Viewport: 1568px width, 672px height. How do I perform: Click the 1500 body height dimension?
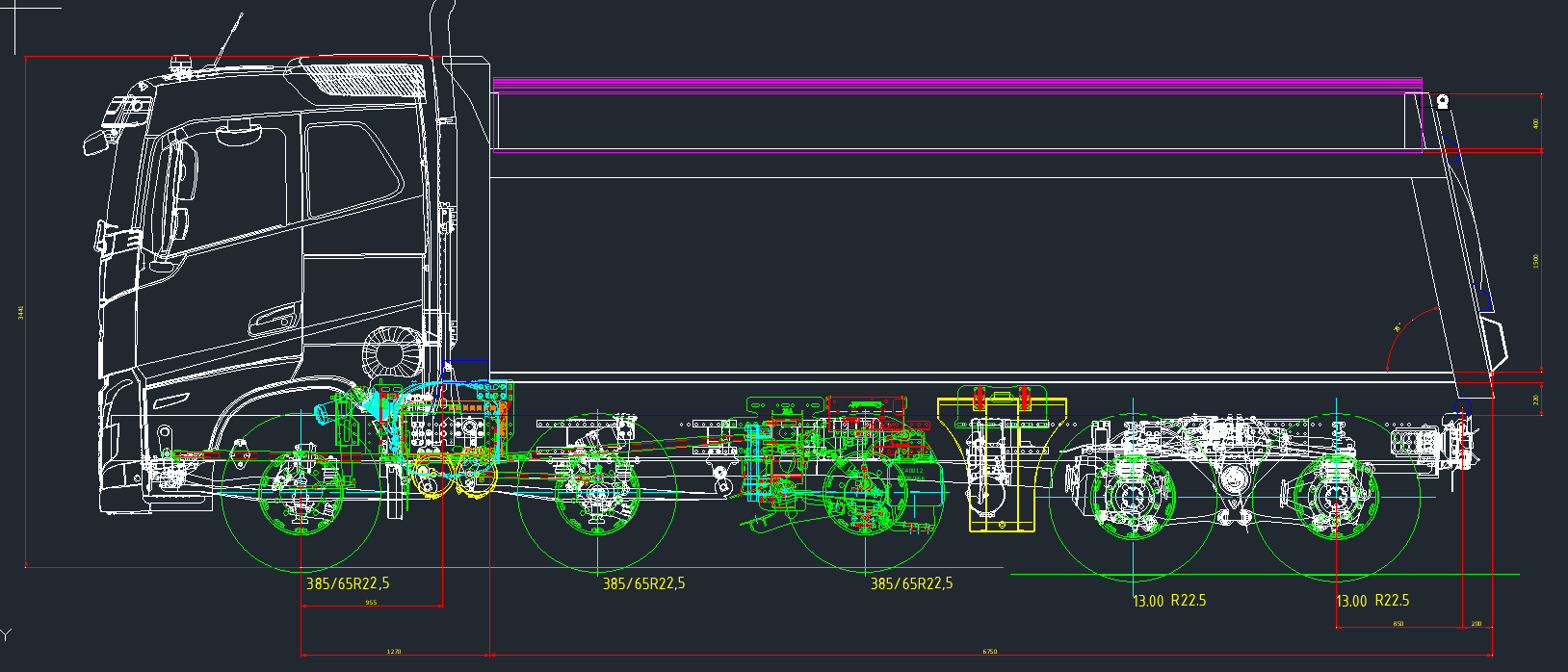[1536, 261]
